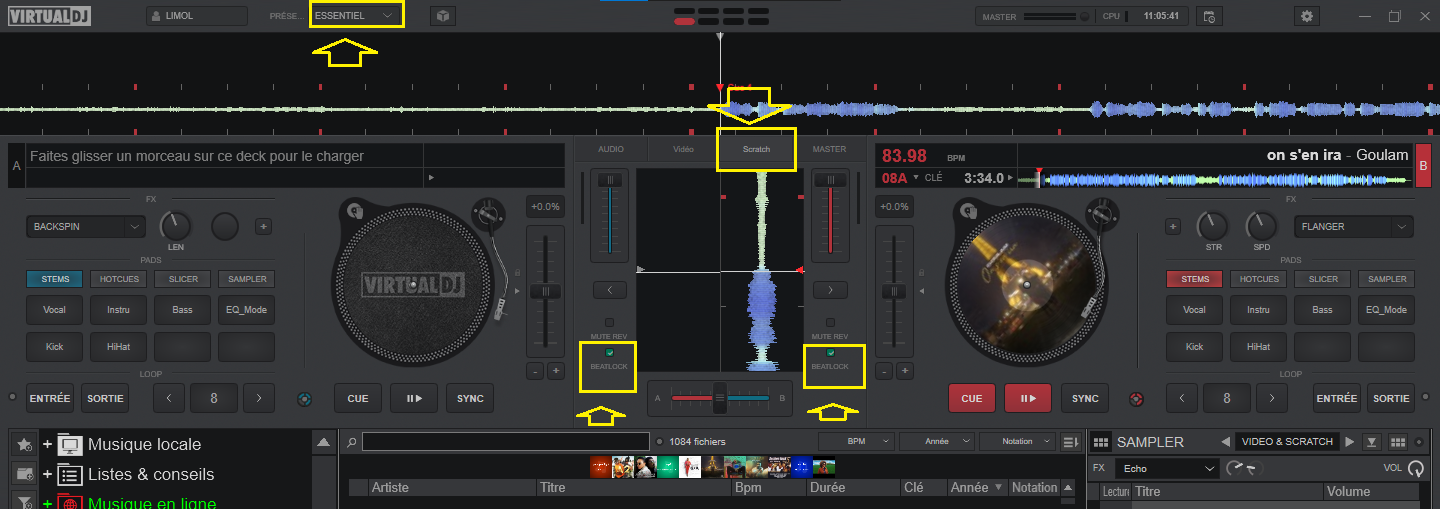Disable BEATLOCK on the right deck

click(x=829, y=353)
